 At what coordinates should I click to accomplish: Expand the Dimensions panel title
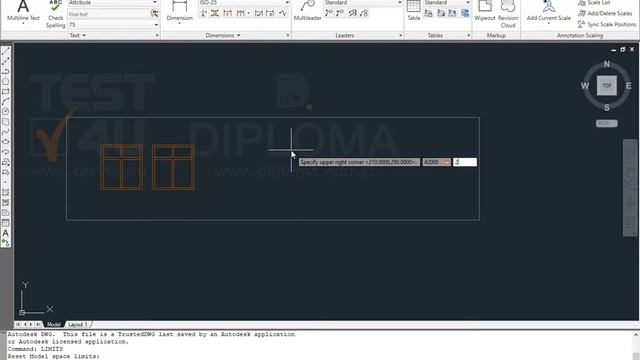click(222, 36)
